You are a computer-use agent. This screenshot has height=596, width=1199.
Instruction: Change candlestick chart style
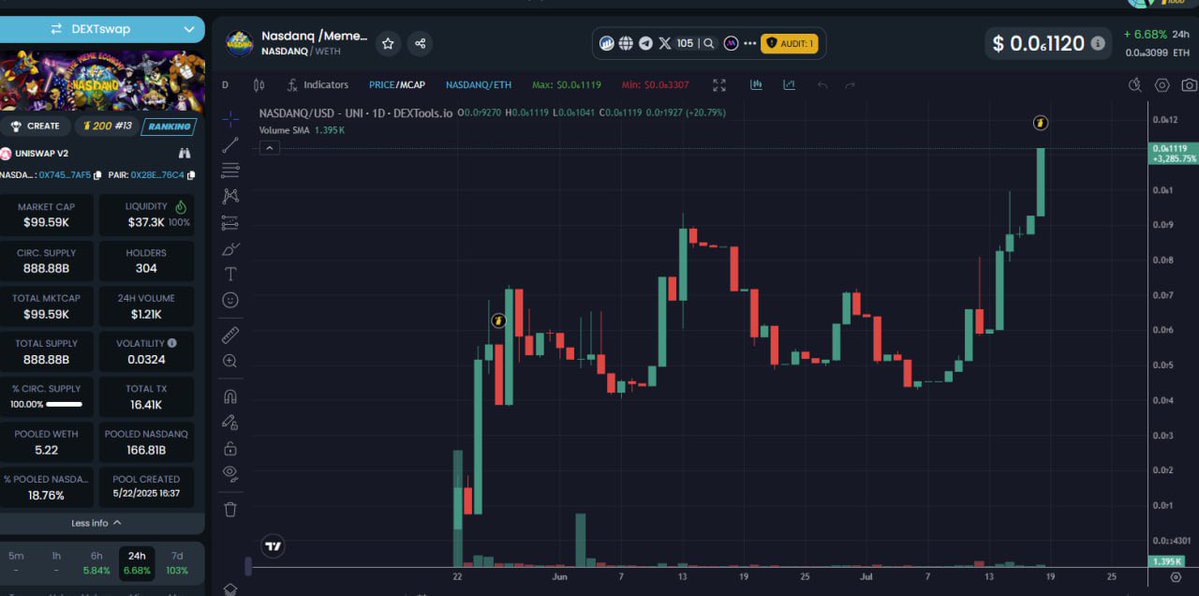258,85
